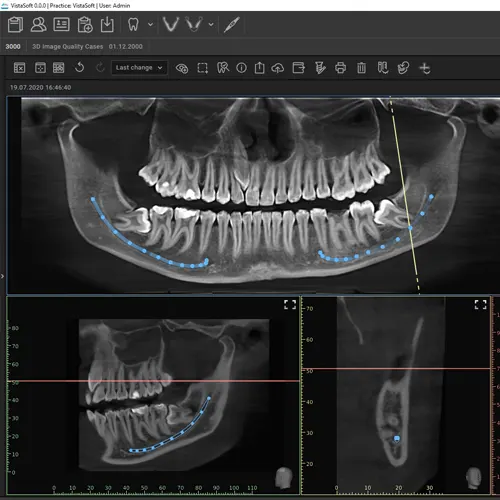Image resolution: width=500 pixels, height=500 pixels.
Task: Open the image information icon
Action: tap(241, 68)
